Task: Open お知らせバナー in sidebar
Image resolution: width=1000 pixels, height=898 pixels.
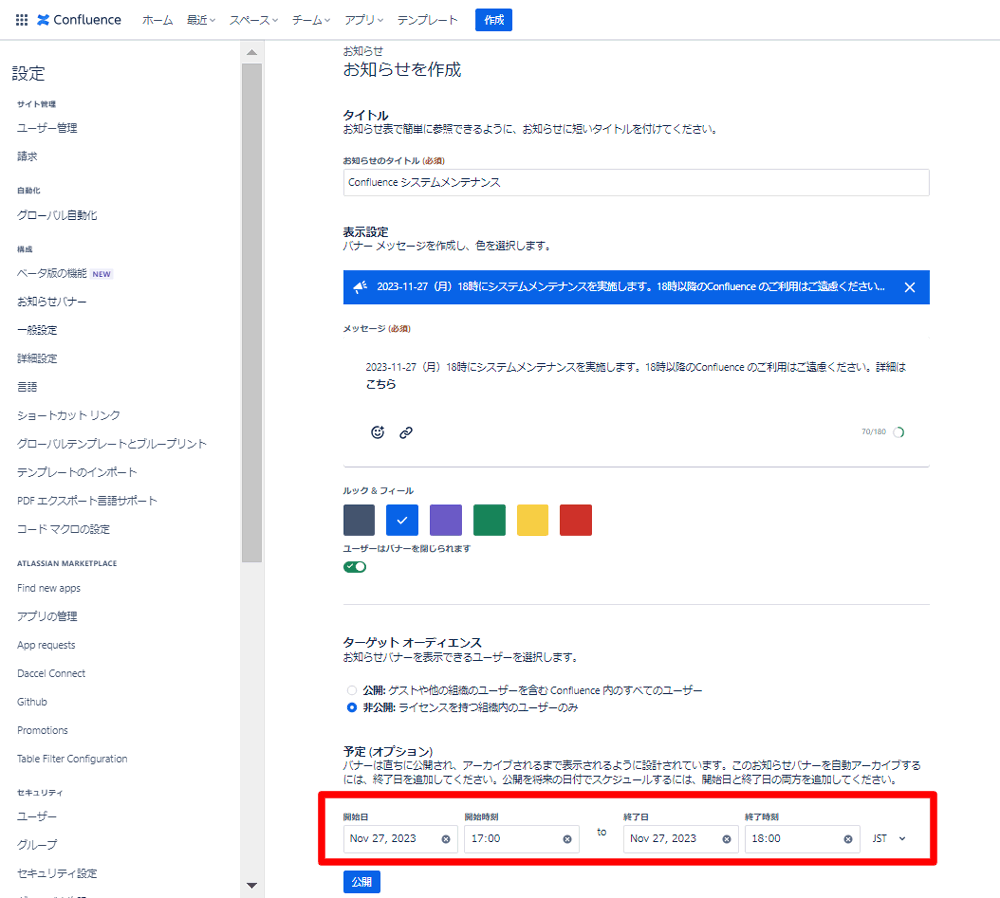Action: tap(52, 302)
